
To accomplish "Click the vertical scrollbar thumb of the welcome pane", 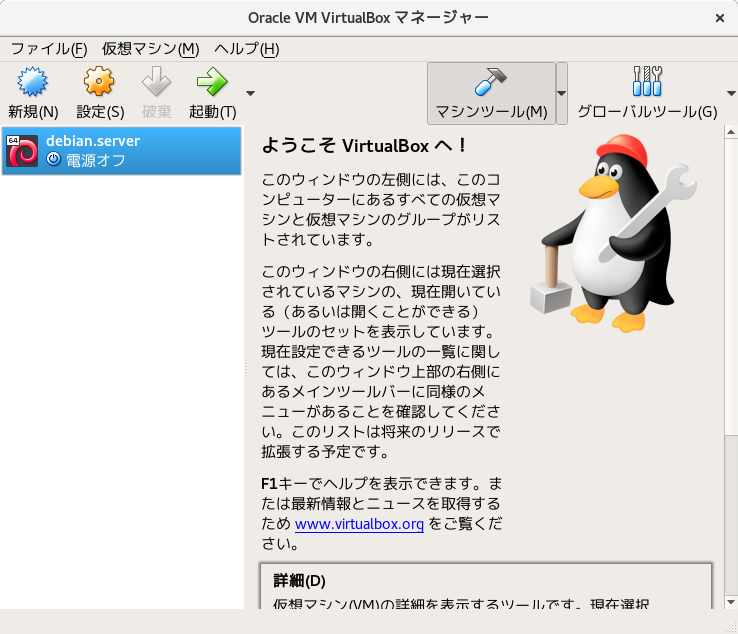I will [731, 287].
